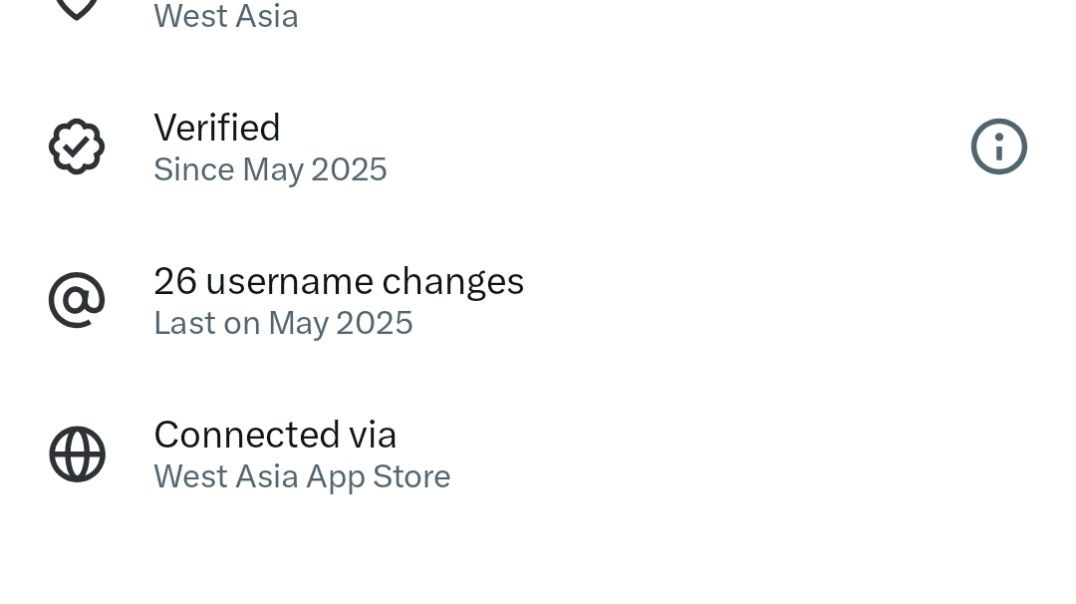Click the "Since May 2025" subtitle
Image resolution: width=1076 pixels, height=604 pixels.
pos(270,170)
